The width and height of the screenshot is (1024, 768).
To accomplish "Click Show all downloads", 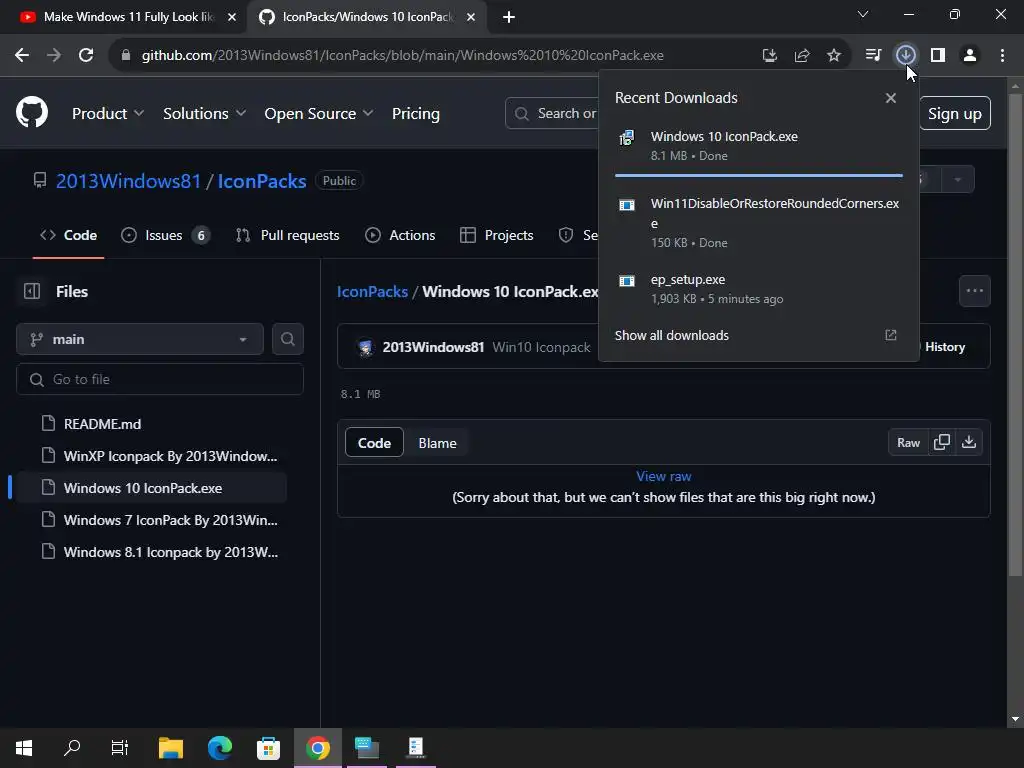I will [x=671, y=335].
